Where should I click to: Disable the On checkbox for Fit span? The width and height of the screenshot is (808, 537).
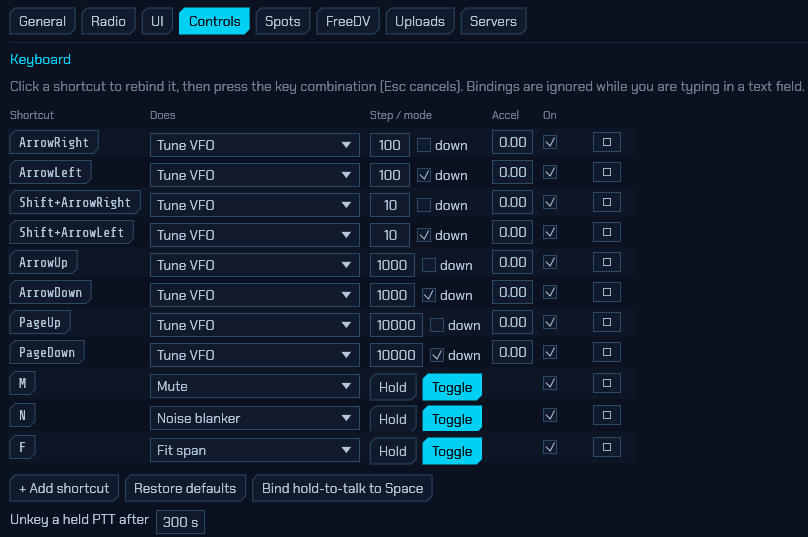[x=550, y=447]
